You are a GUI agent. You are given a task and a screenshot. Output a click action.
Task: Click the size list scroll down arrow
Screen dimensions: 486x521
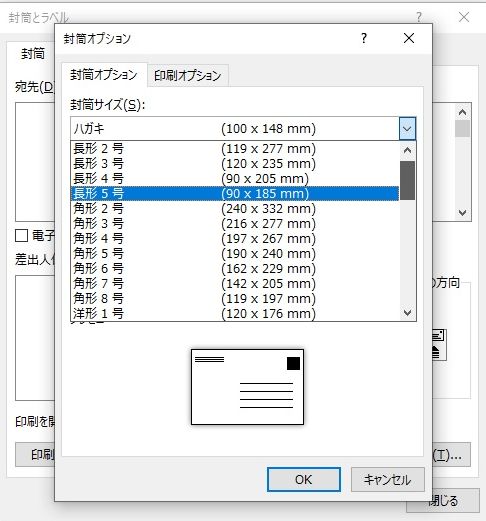[407, 312]
